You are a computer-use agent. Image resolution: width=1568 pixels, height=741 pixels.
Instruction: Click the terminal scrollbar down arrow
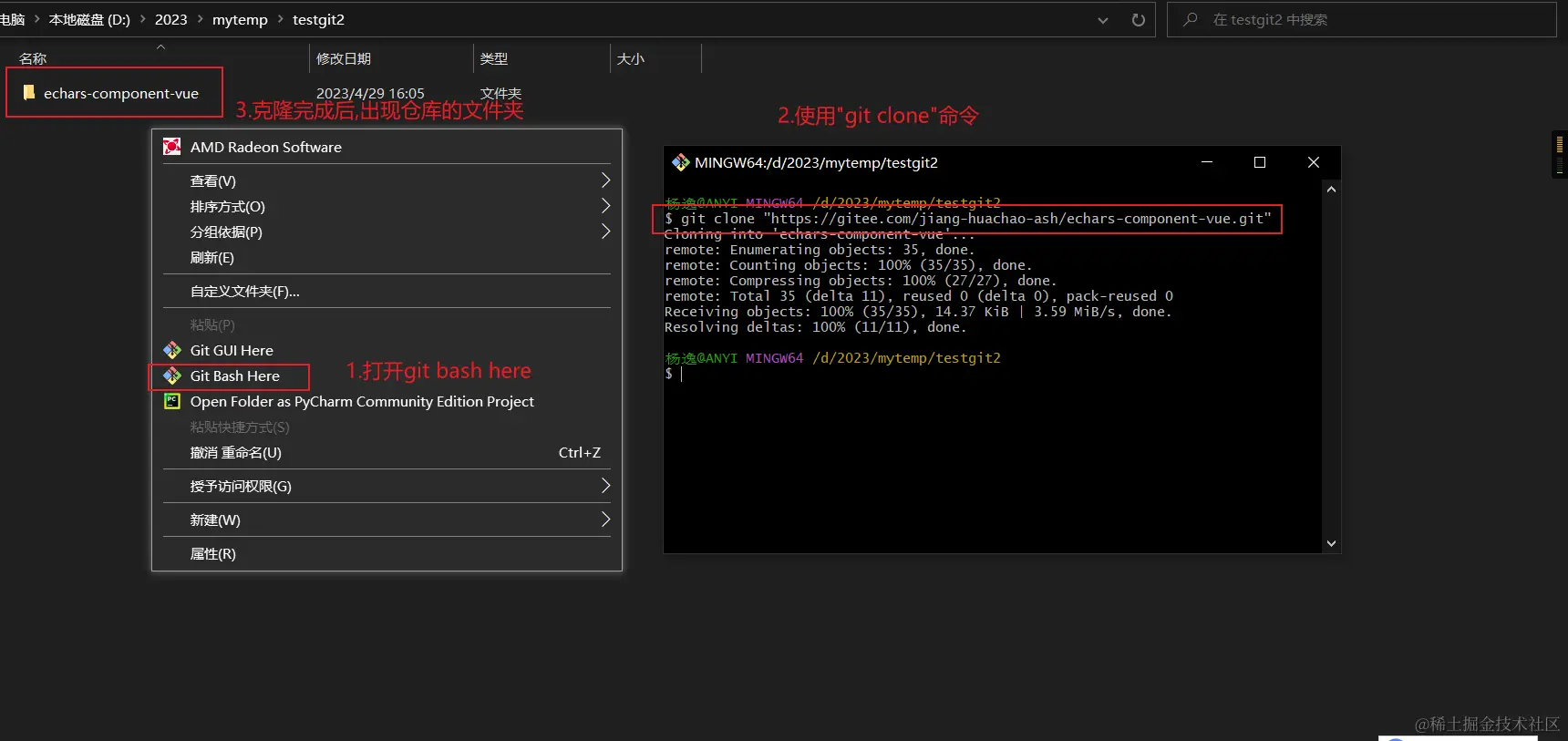(1331, 543)
